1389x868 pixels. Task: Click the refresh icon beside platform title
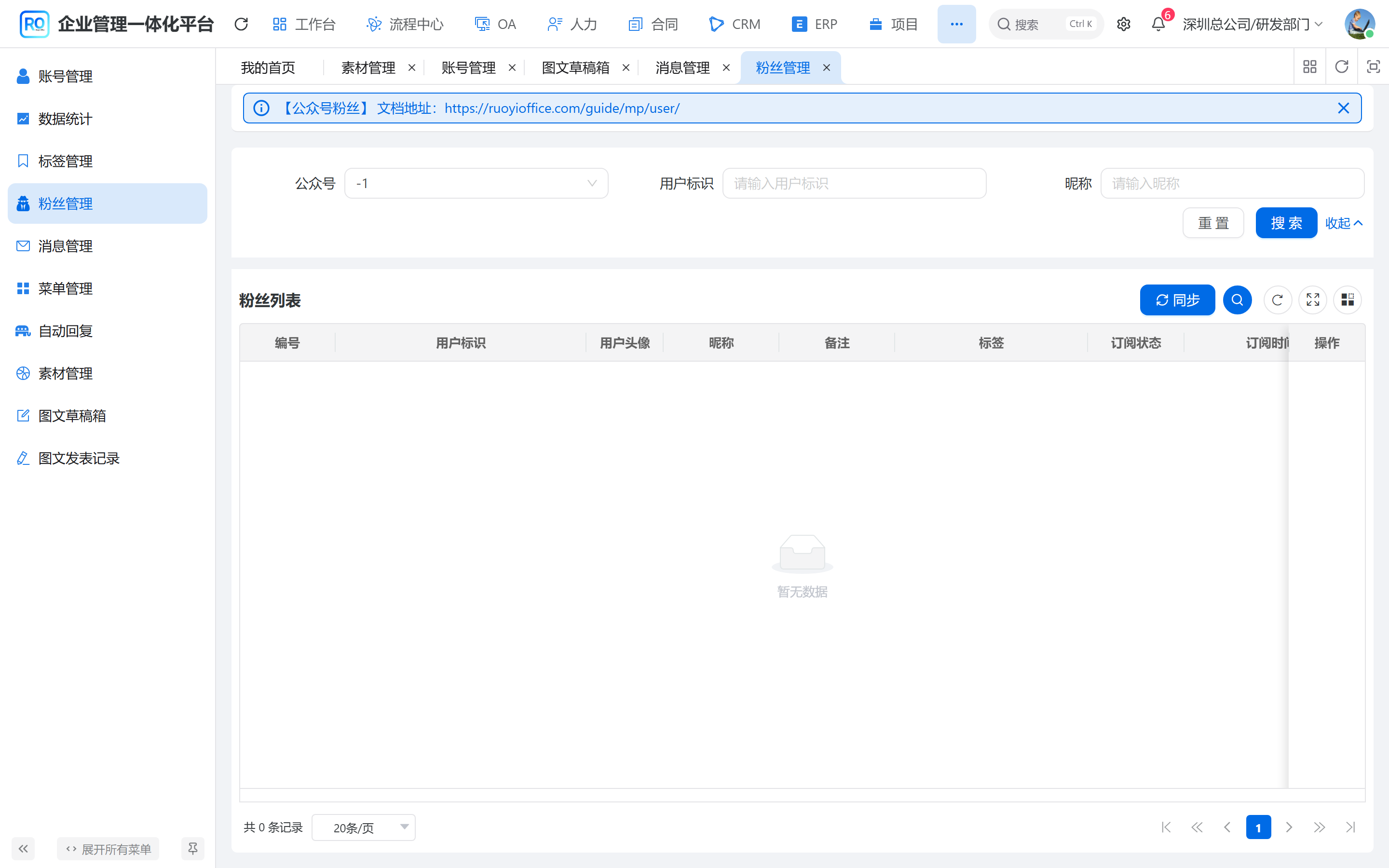click(241, 24)
